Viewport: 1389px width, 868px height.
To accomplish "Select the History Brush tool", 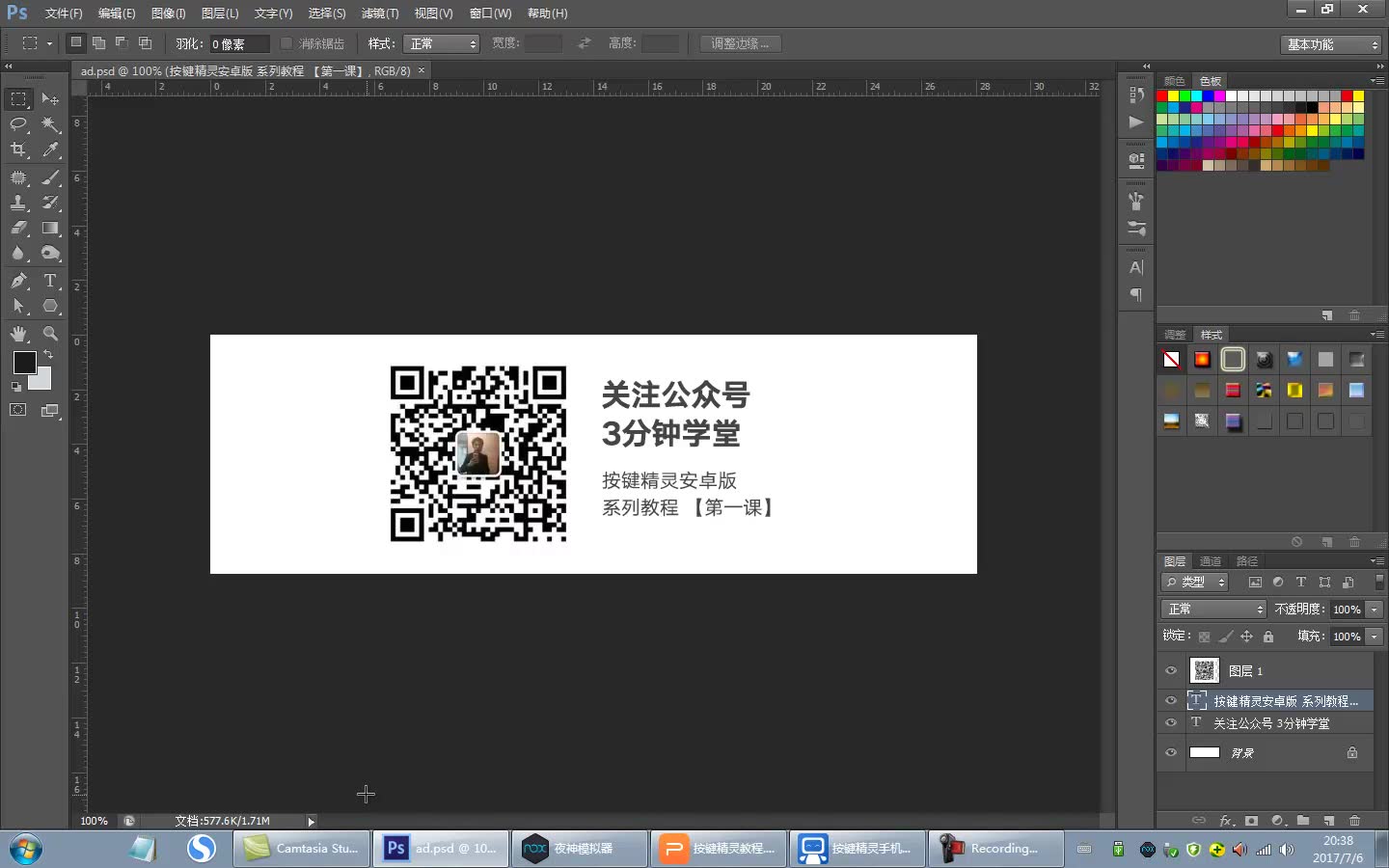I will coord(50,203).
